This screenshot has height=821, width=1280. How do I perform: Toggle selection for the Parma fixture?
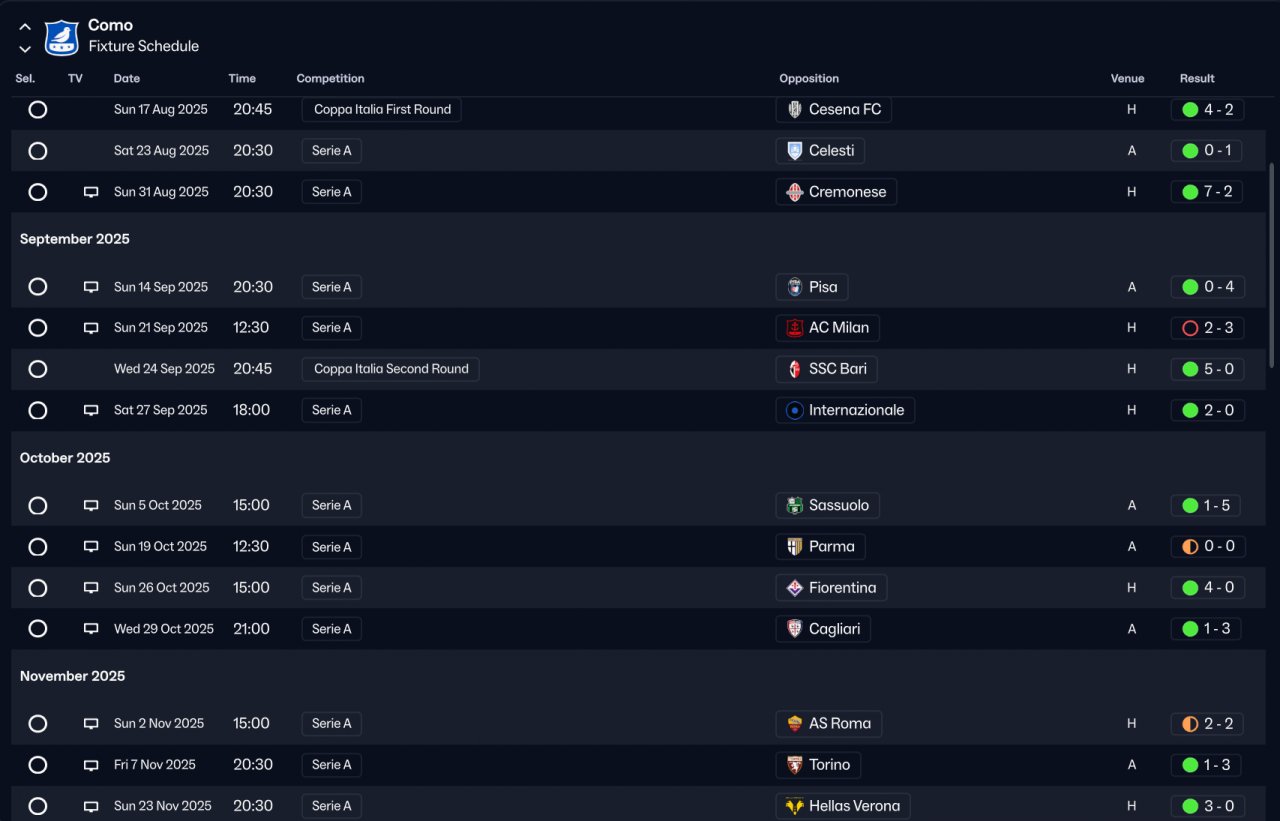38,547
